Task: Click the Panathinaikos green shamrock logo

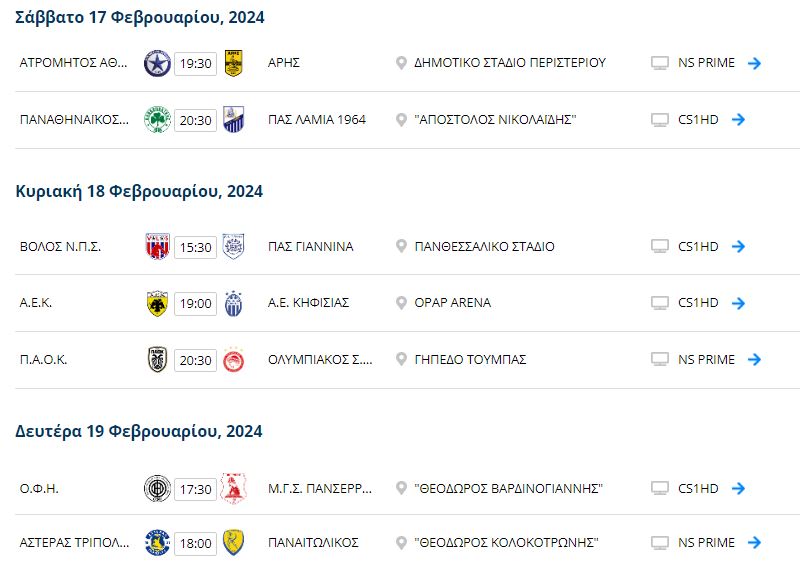Action: (157, 120)
